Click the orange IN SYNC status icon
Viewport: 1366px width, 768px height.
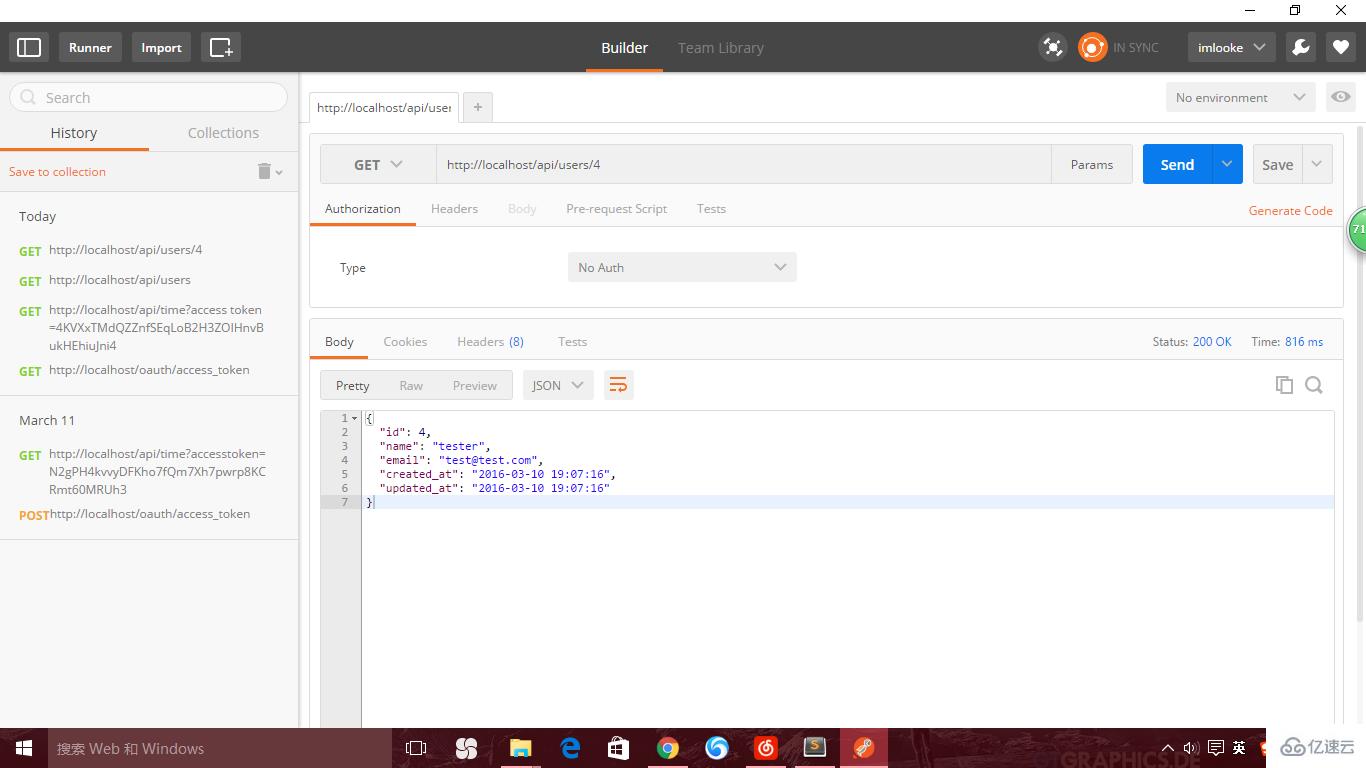point(1092,47)
